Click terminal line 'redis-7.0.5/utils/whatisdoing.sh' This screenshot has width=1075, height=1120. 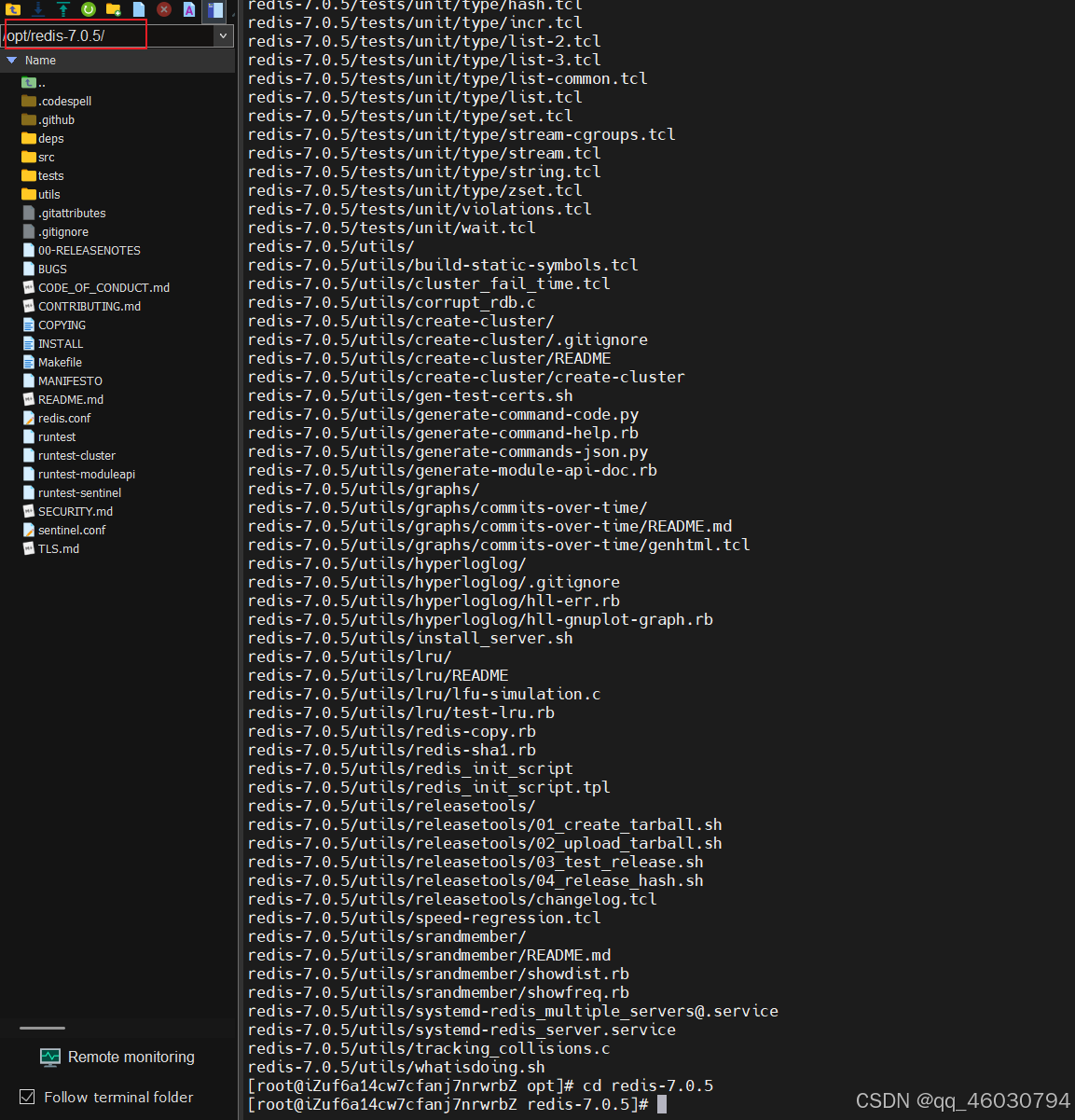pyautogui.click(x=396, y=1067)
